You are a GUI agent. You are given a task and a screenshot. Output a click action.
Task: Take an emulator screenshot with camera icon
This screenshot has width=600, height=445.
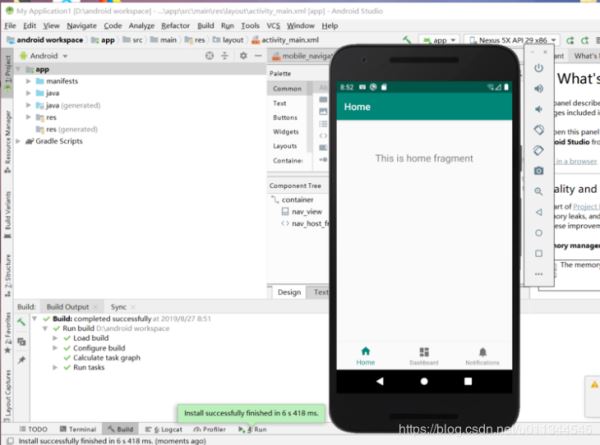(x=539, y=171)
